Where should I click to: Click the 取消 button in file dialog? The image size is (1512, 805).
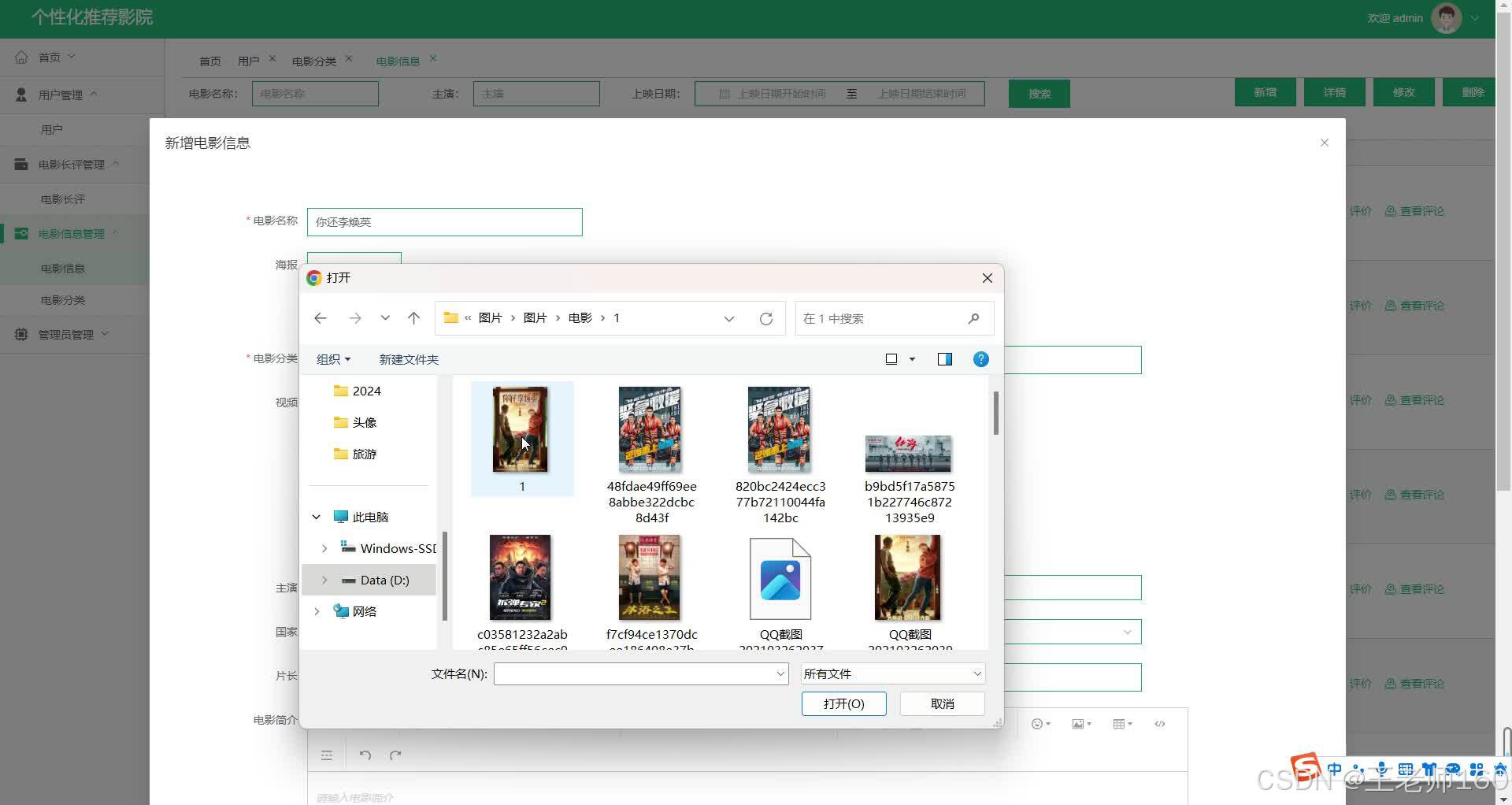click(x=942, y=703)
